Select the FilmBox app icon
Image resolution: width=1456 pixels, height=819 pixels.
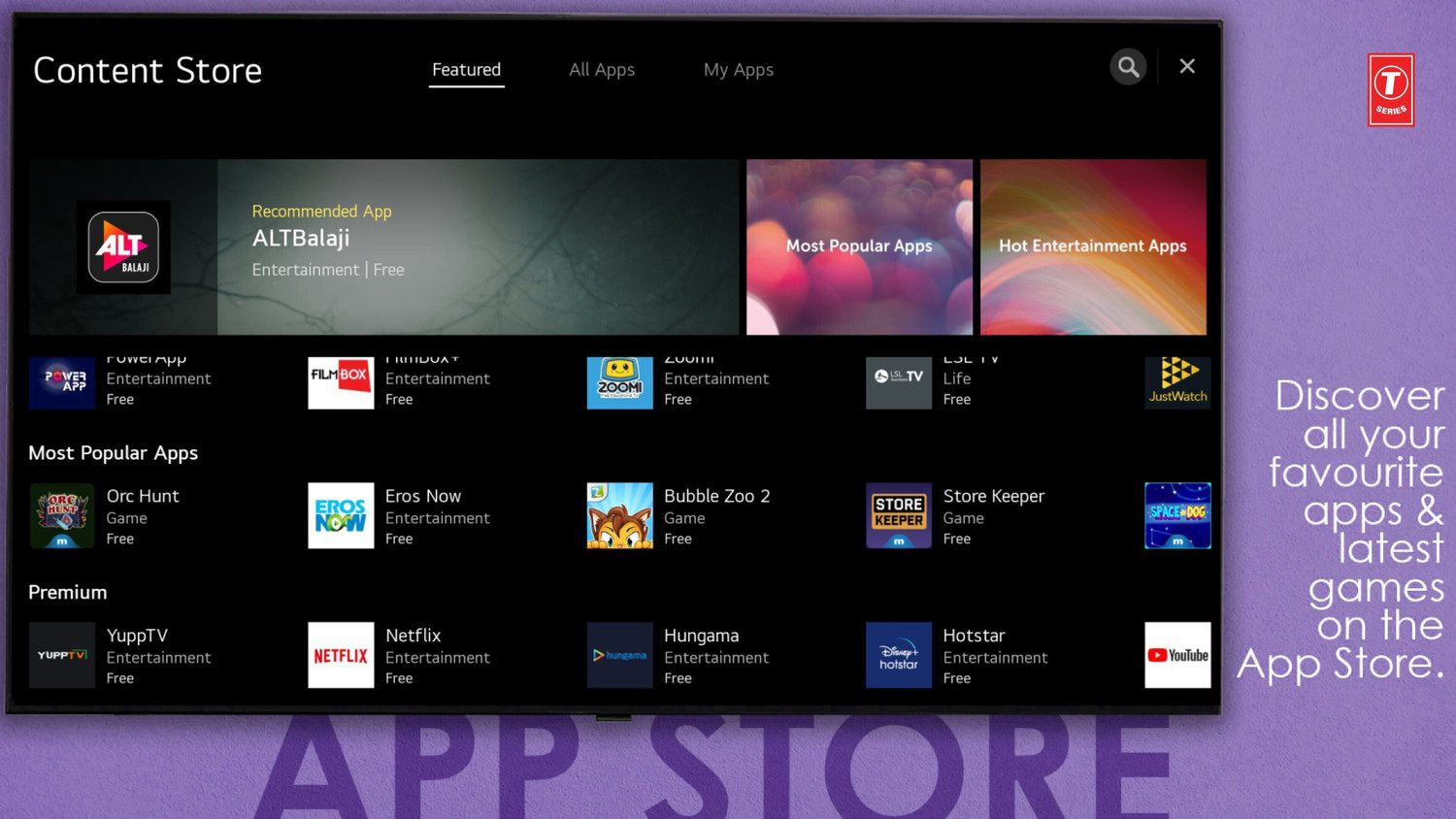point(341,382)
